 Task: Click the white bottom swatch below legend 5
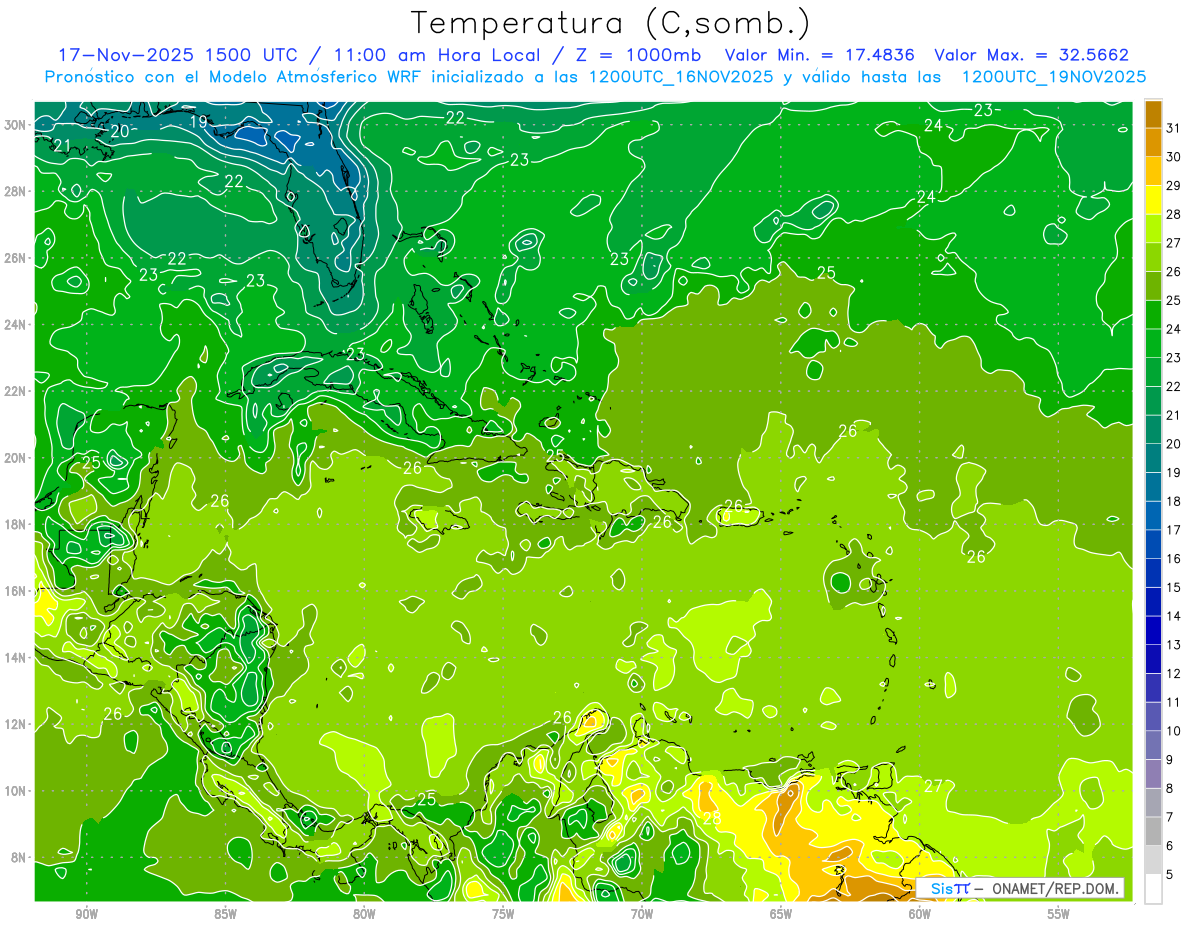(x=1153, y=889)
